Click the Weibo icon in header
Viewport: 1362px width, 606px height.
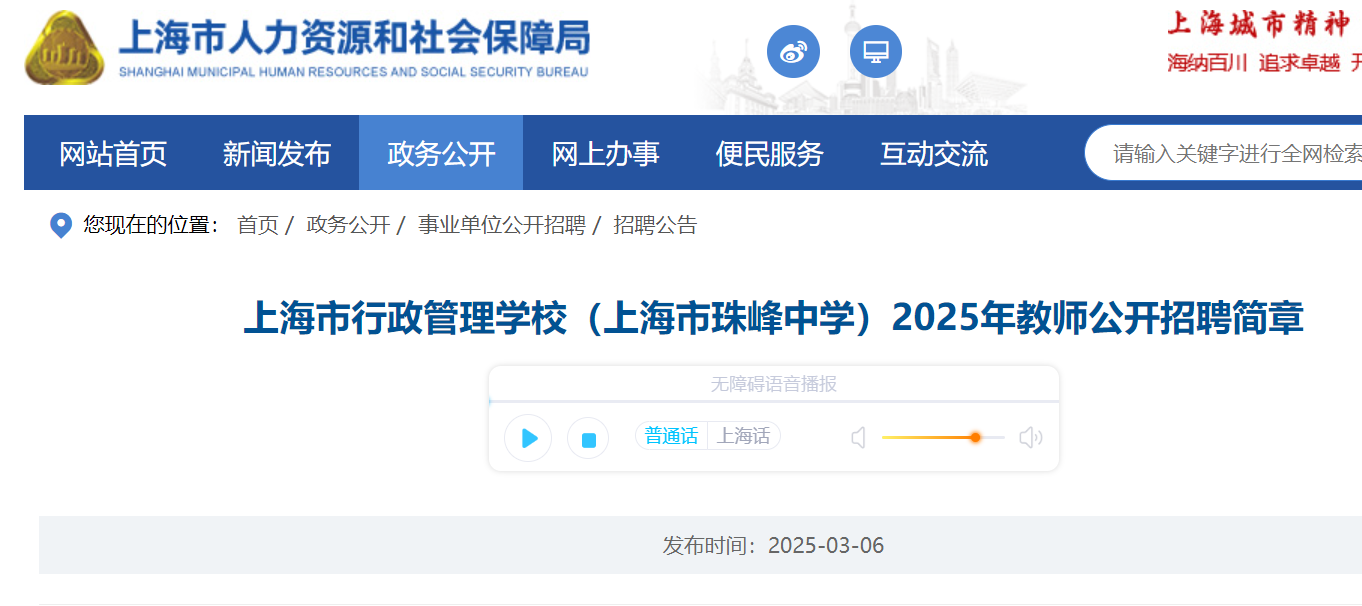click(x=793, y=51)
